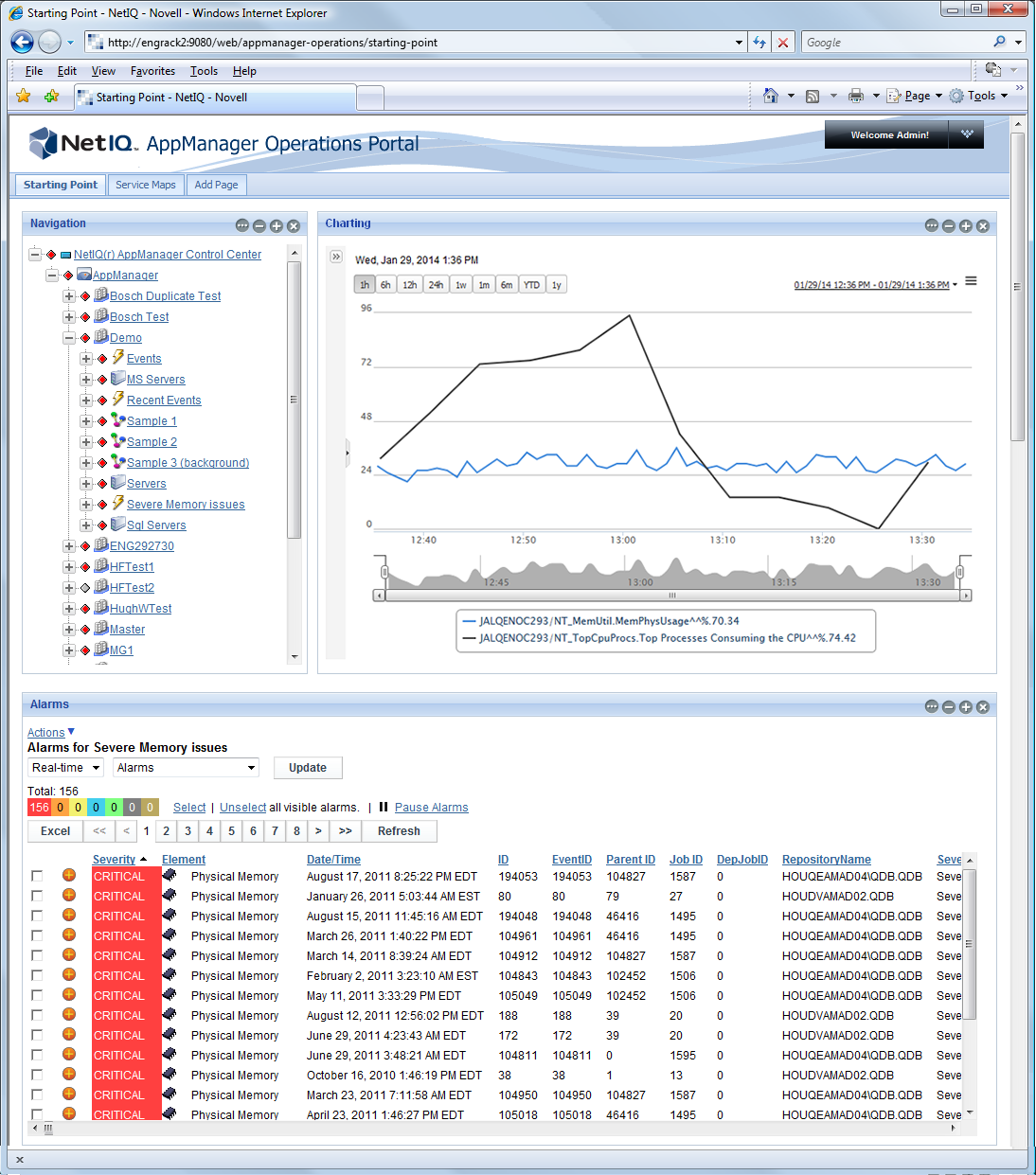Close the Navigation panel
This screenshot has width=1036, height=1175.
click(x=294, y=225)
